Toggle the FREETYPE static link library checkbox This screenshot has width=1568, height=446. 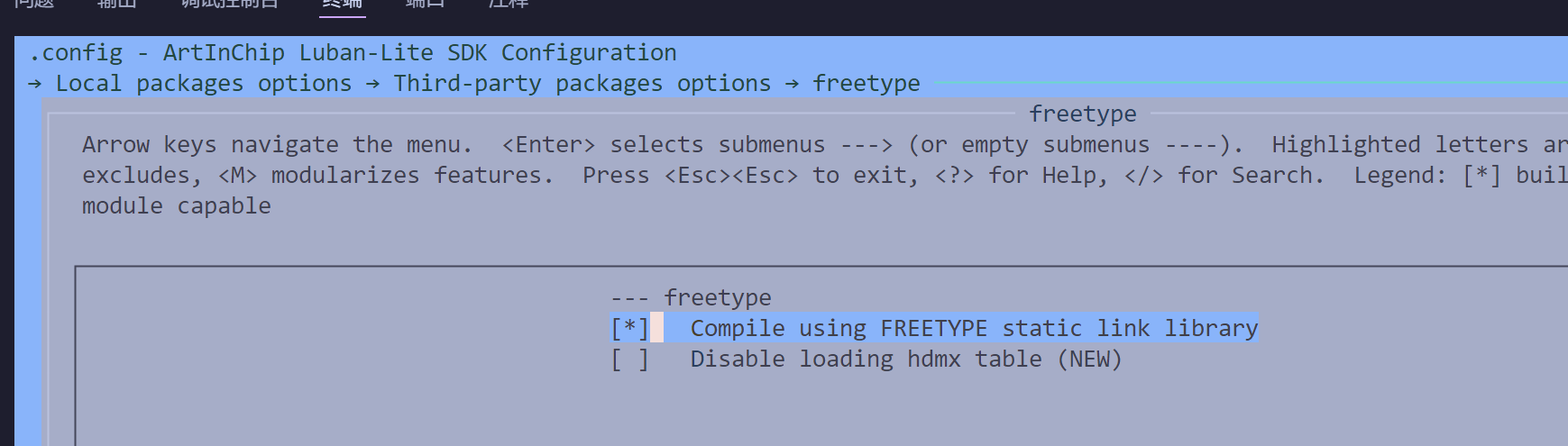(629, 328)
